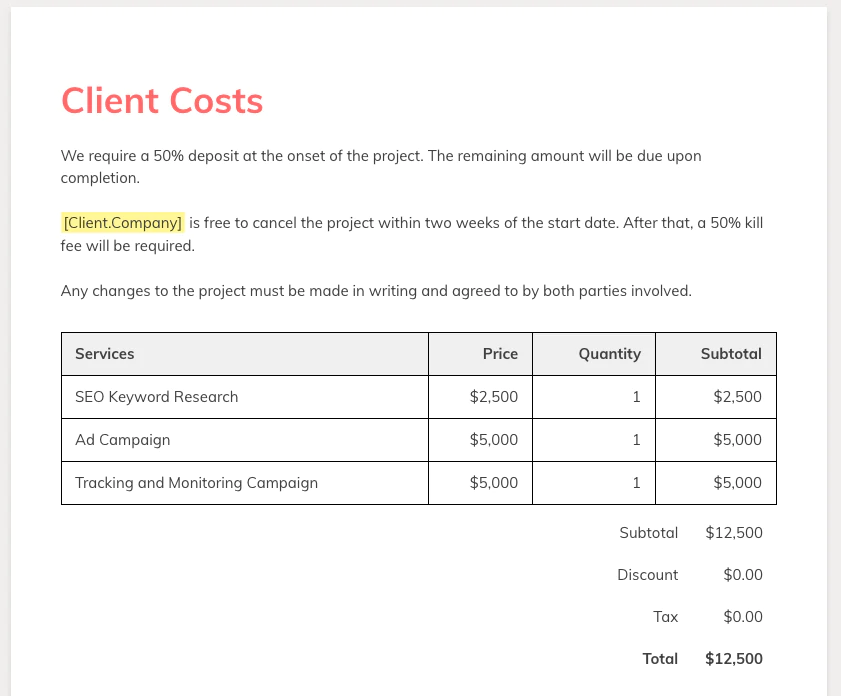Screen dimensions: 841x696
Task: Click the Discount label below the table
Action: (x=647, y=575)
